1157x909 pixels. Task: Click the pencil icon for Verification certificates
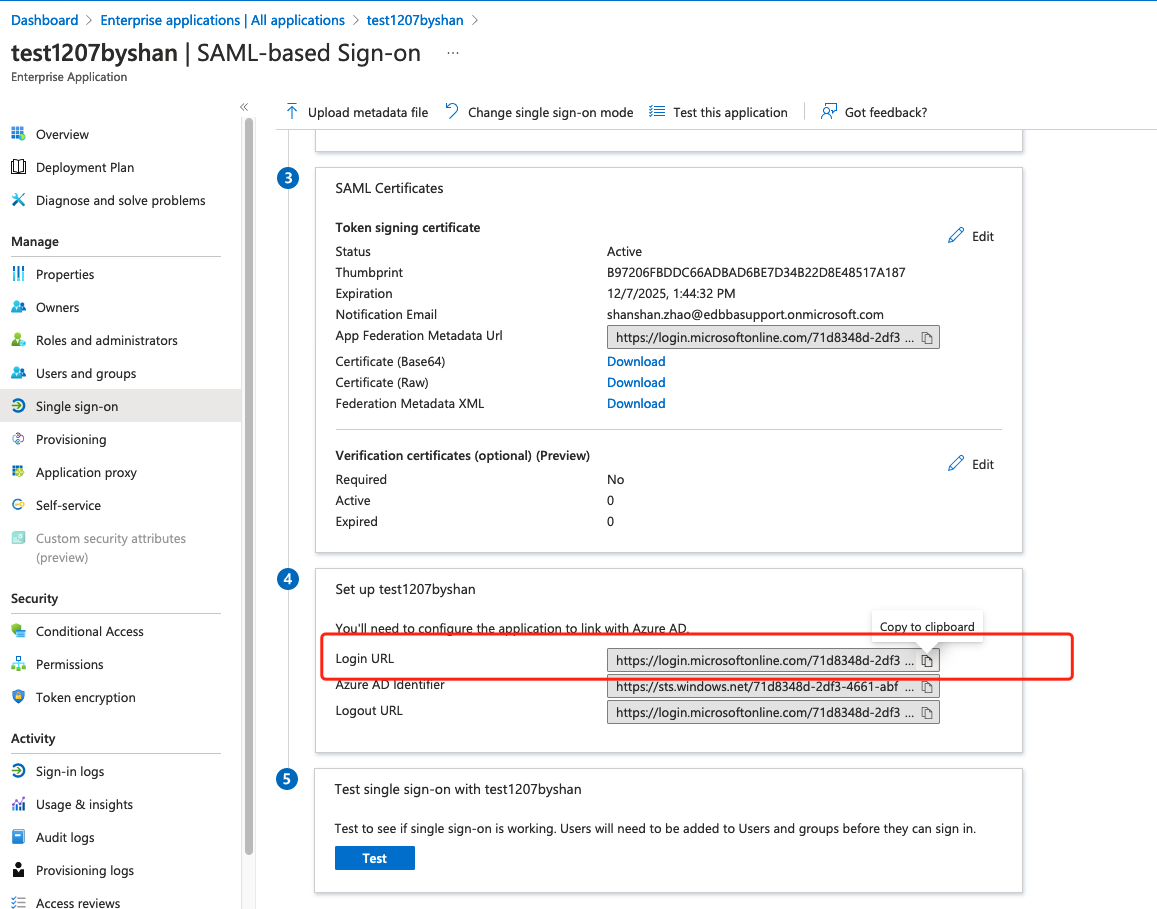(x=956, y=463)
